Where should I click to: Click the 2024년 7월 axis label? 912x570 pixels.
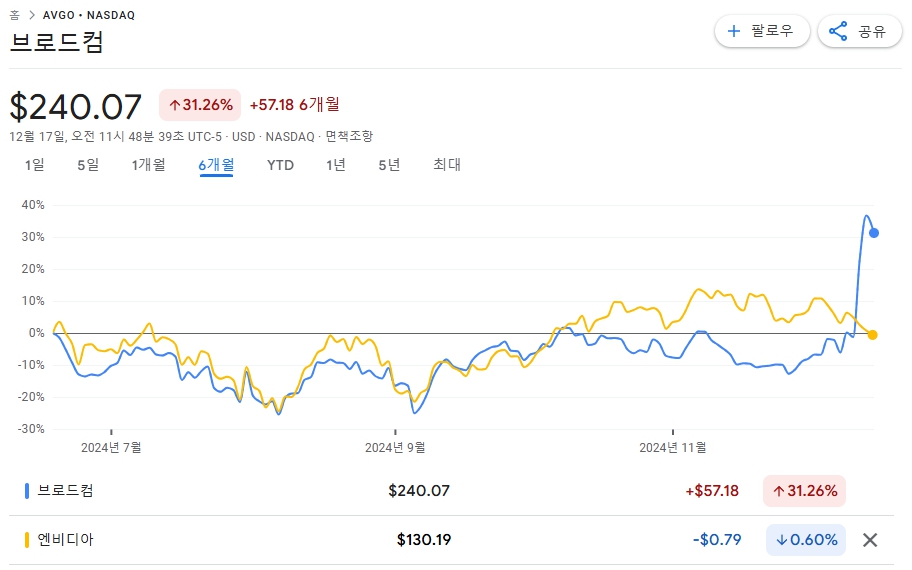click(x=111, y=447)
